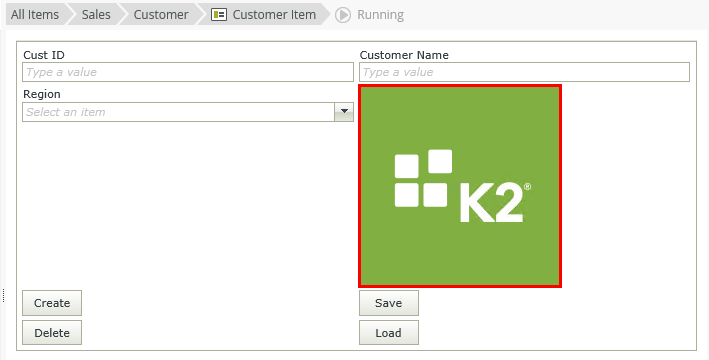Click the Create button
709x360 pixels.
[x=52, y=303]
